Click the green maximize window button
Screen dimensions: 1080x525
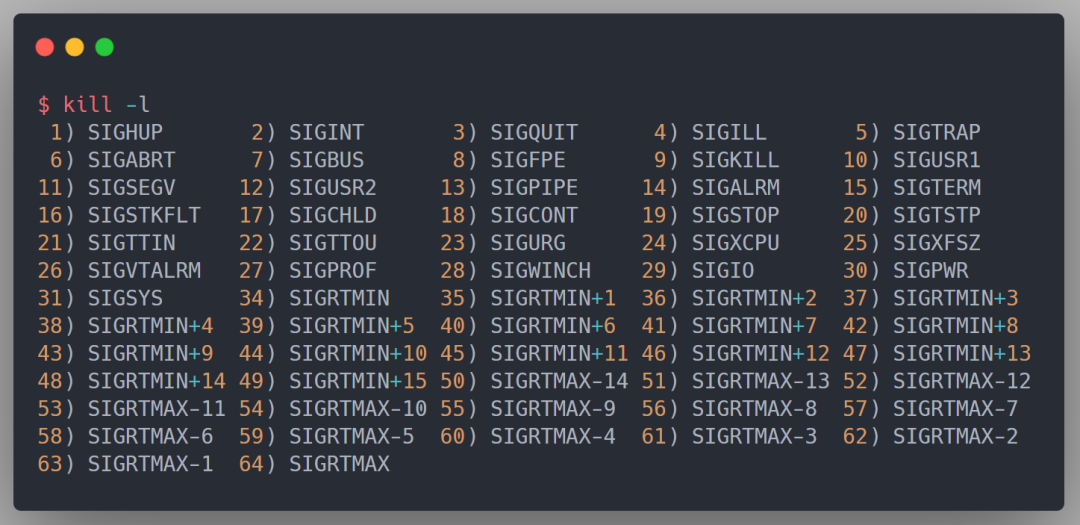(x=104, y=47)
